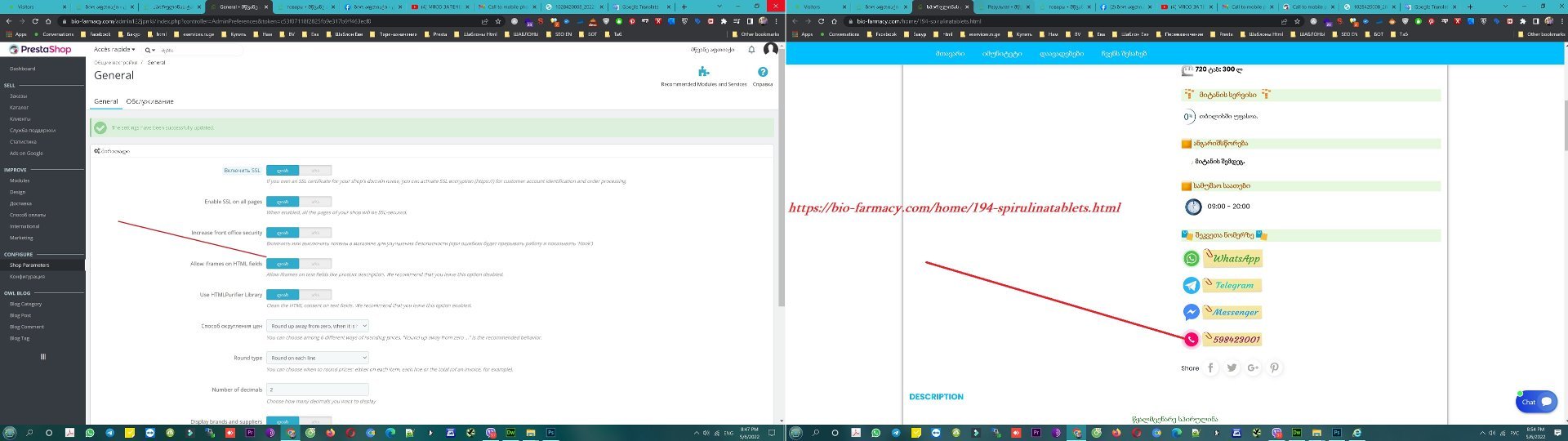Screen dimensions: 1568x441
Task: Set Enable SSL on all pages to No
Action: (315, 201)
